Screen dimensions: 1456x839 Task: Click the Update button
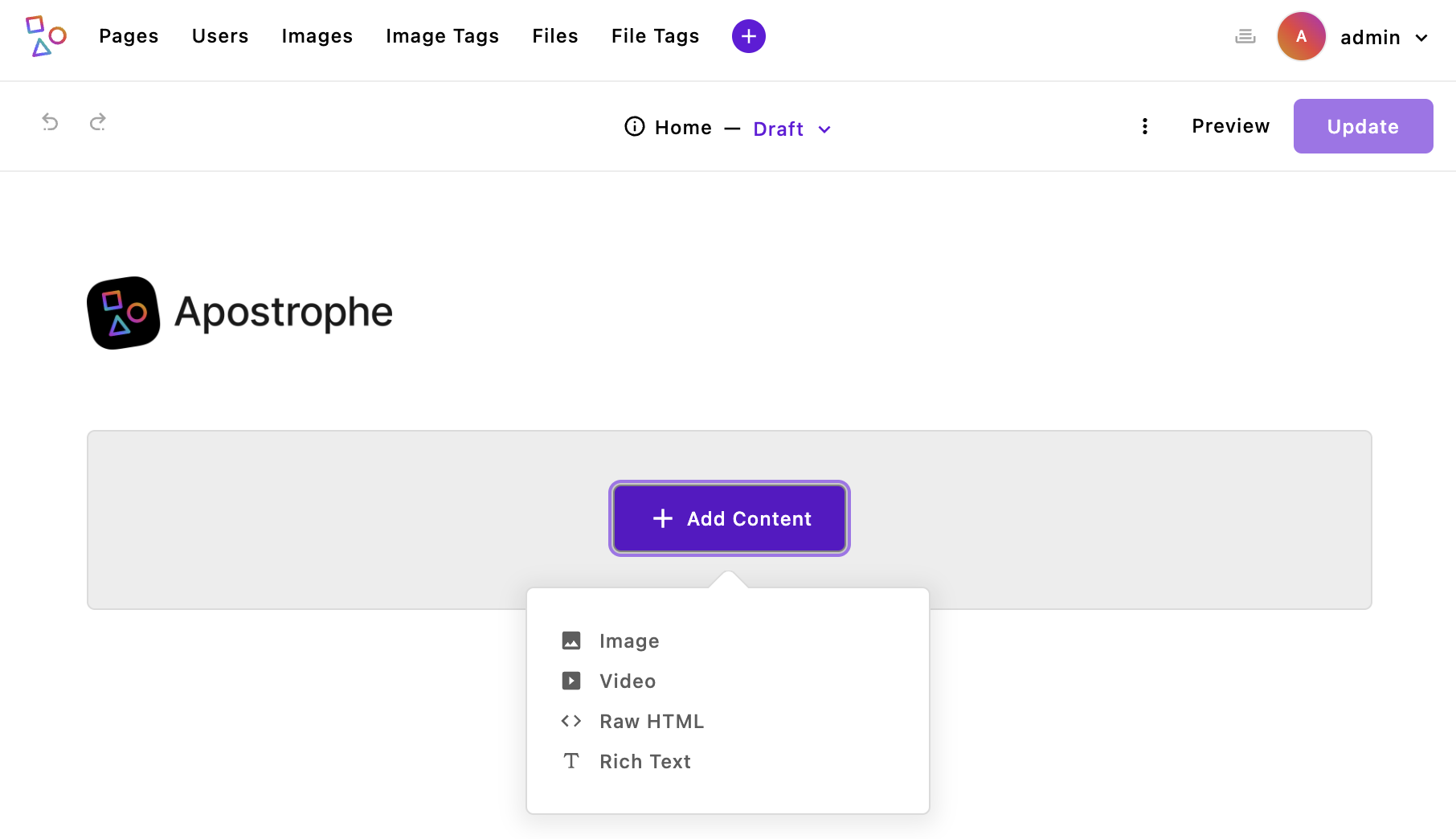click(x=1362, y=126)
